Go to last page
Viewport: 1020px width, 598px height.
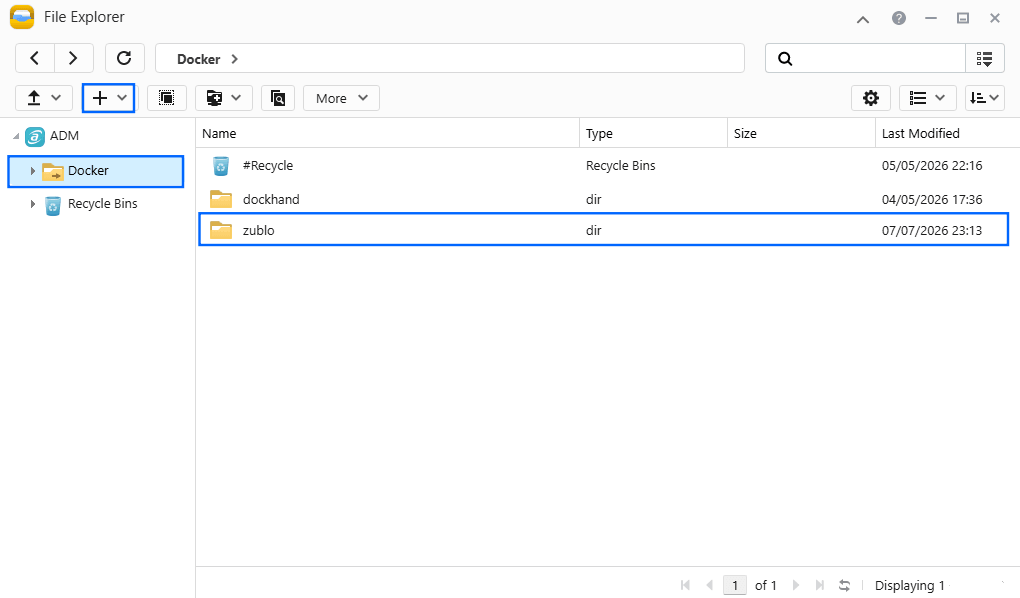coord(820,585)
